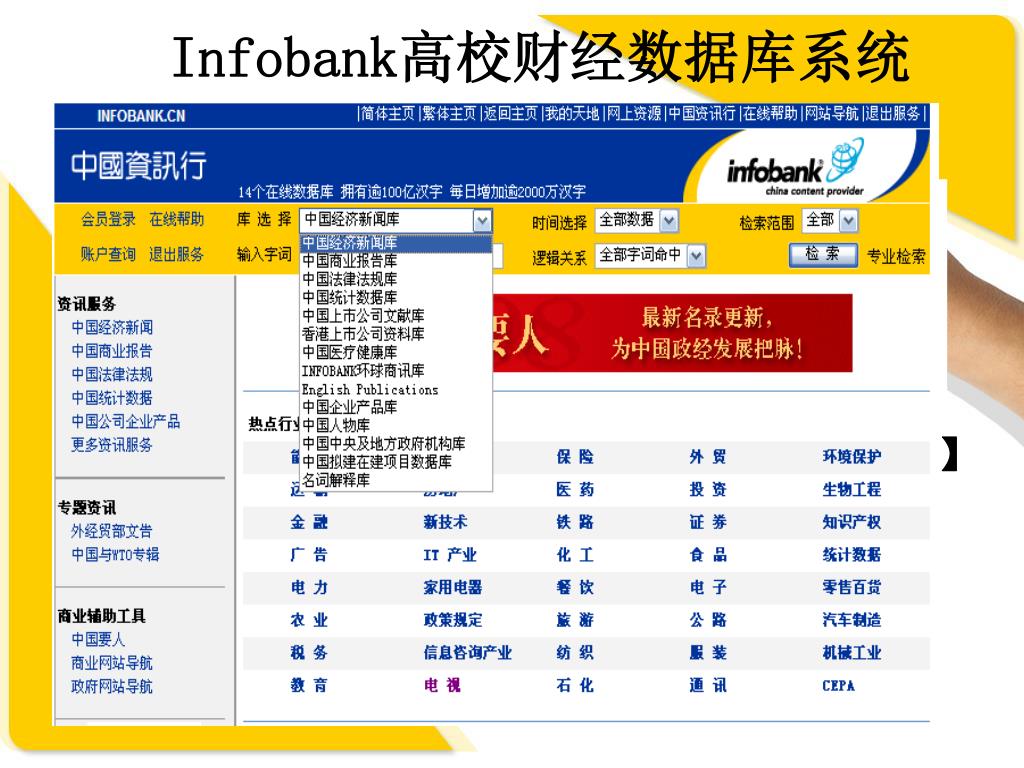Click 中国公司企业产品 sidebar link

point(126,421)
